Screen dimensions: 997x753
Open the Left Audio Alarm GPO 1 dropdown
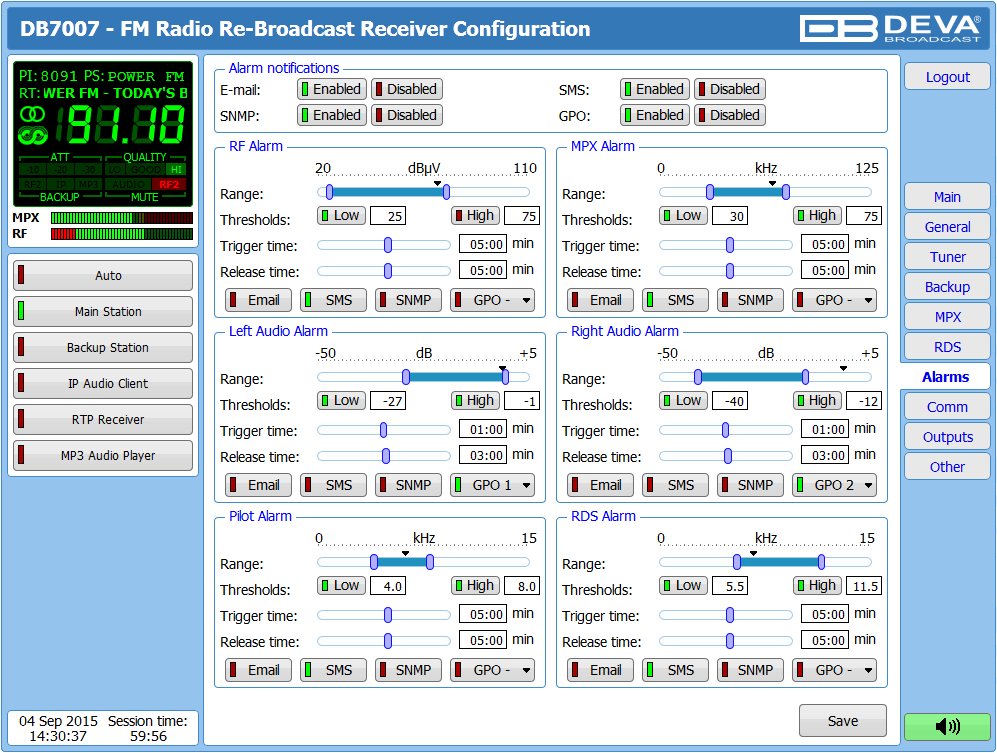pyautogui.click(x=492, y=485)
